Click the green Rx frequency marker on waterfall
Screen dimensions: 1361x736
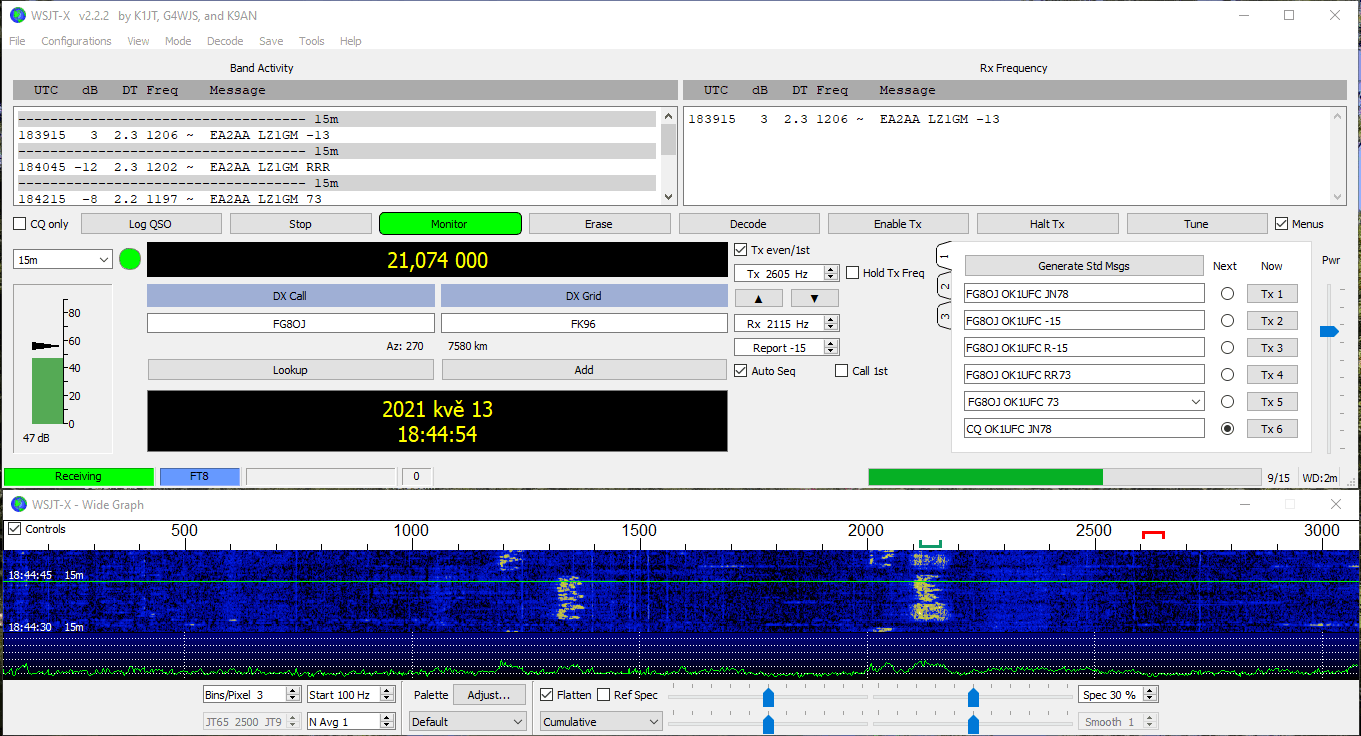(x=930, y=543)
